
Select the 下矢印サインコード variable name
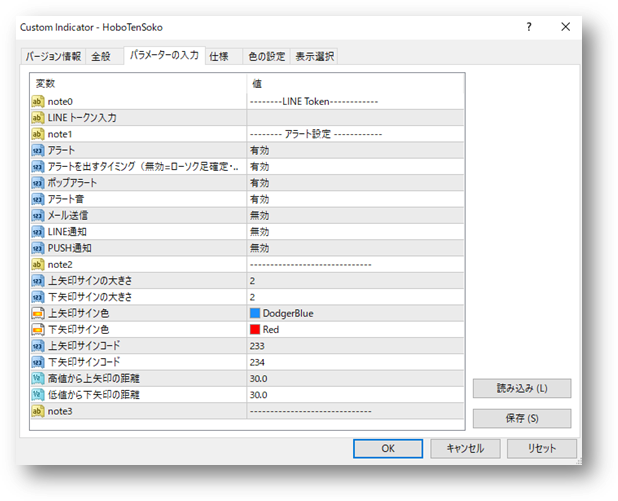coord(84,363)
